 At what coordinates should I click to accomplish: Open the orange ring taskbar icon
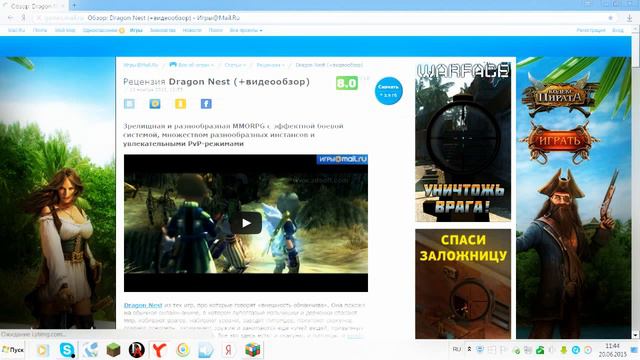click(x=183, y=350)
